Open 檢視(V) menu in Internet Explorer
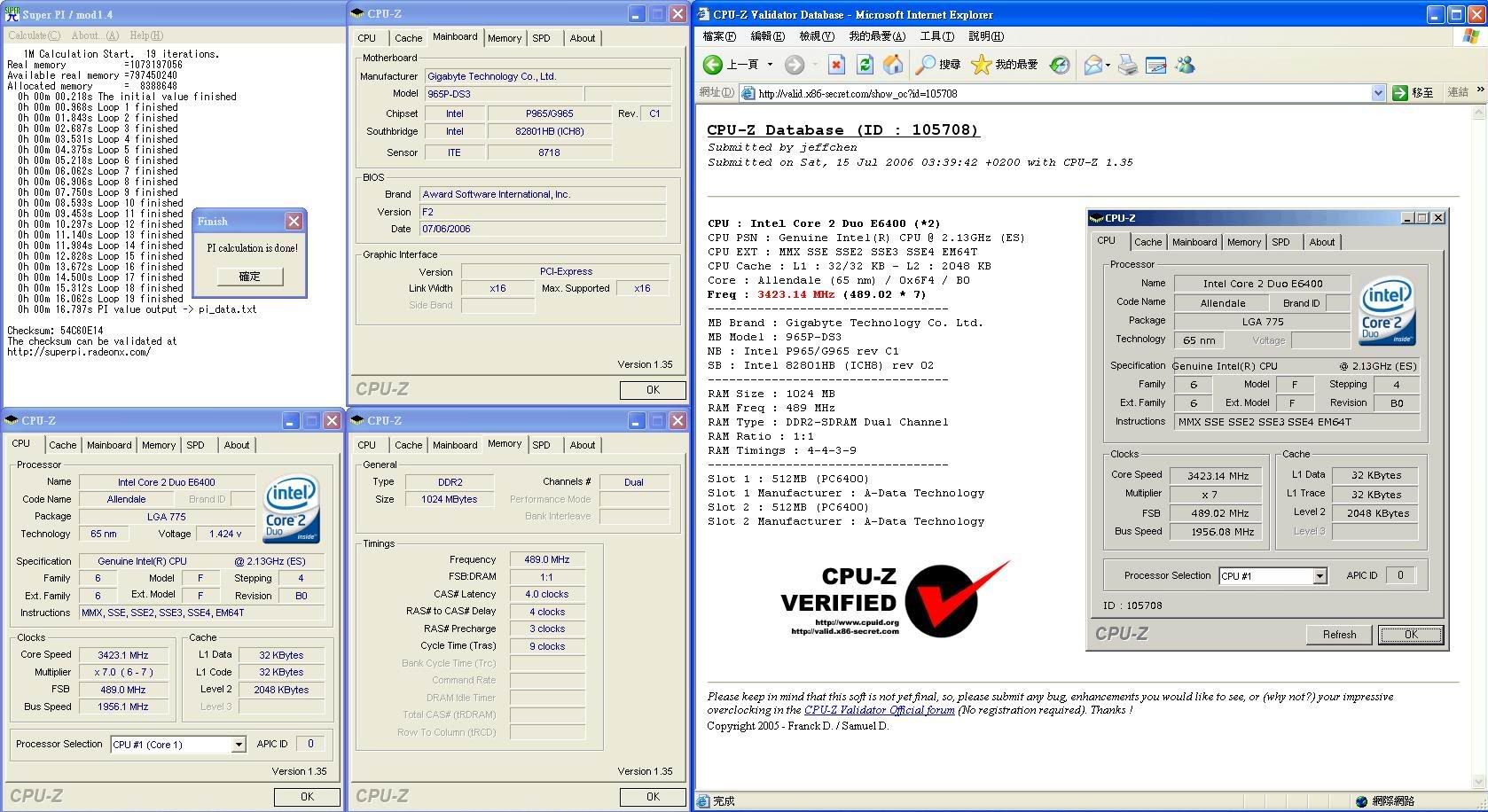The image size is (1488, 812). (x=817, y=36)
